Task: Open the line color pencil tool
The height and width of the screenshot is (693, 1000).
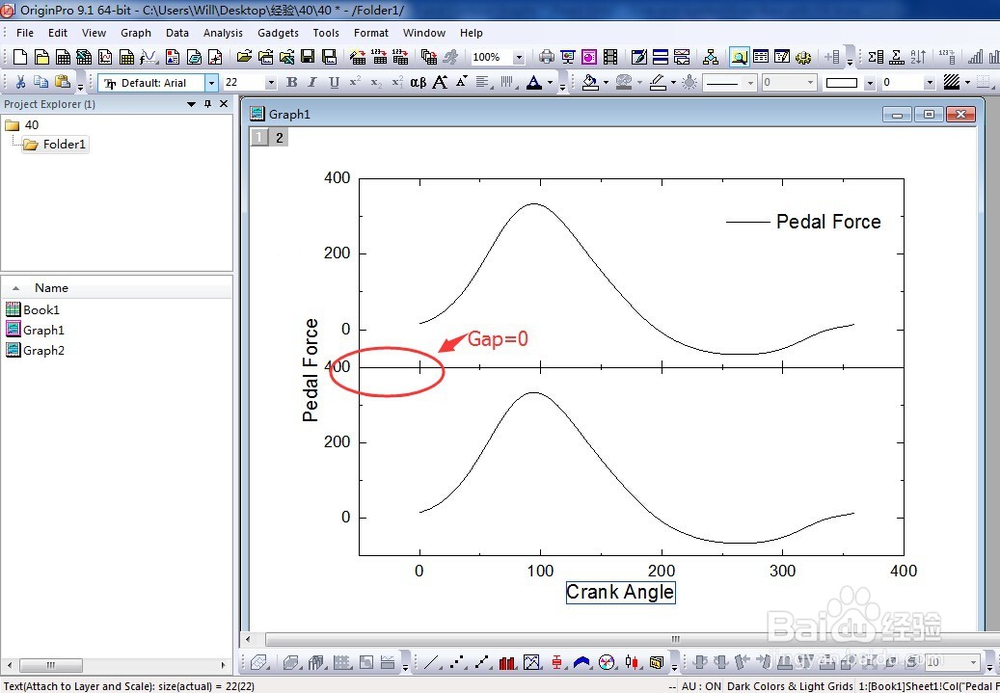Action: (x=658, y=82)
